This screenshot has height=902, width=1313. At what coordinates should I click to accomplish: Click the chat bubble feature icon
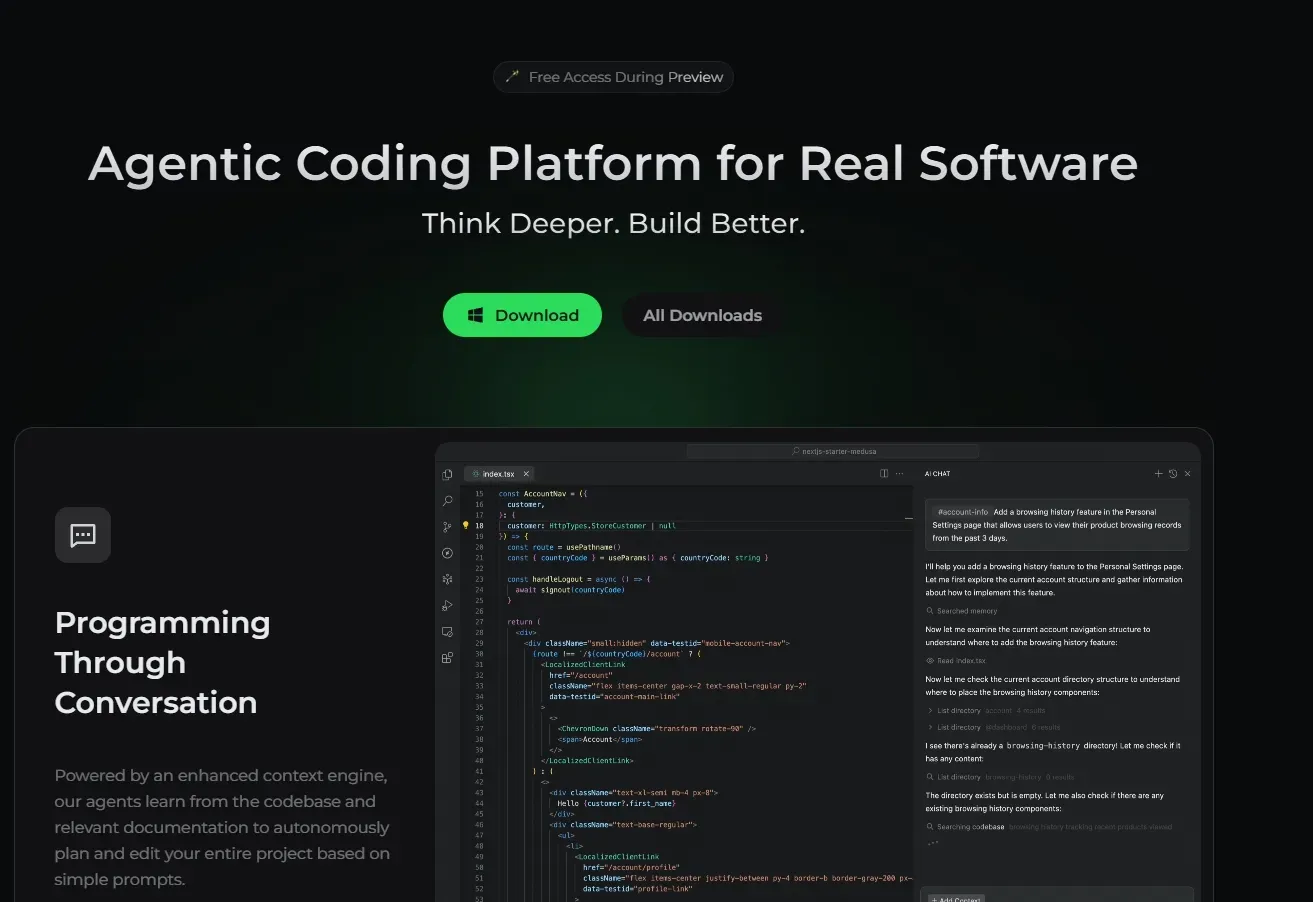click(83, 535)
